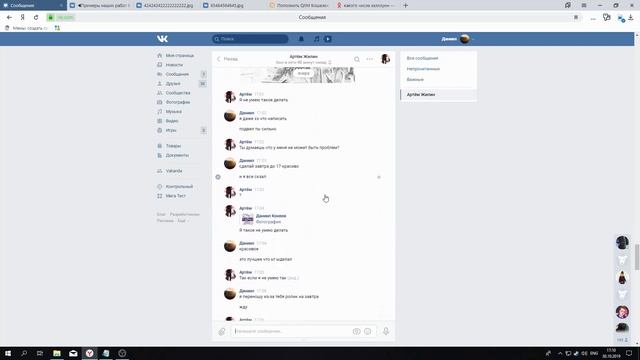The height and width of the screenshot is (360, 640).
Task: Click the voice message microphone icon
Action: coord(386,331)
